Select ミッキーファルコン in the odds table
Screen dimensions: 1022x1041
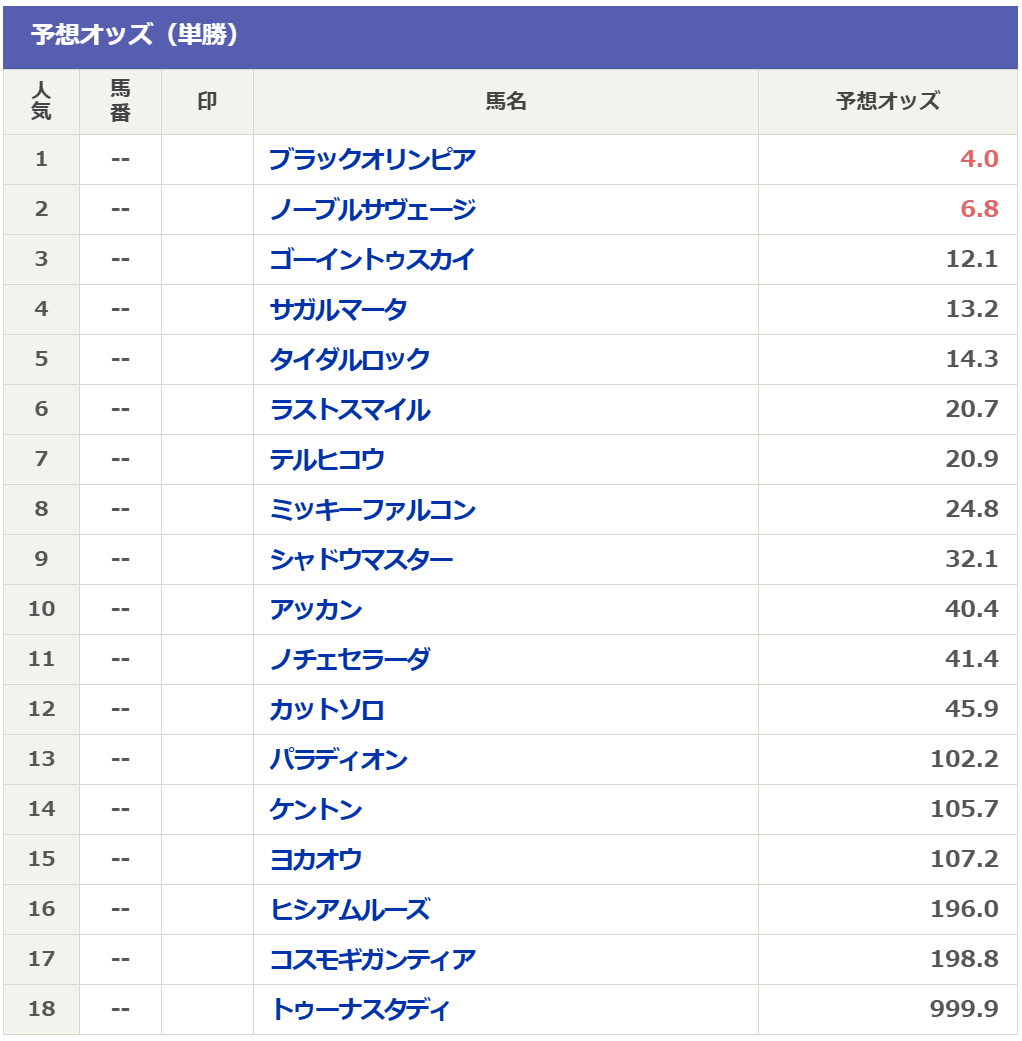coord(372,509)
